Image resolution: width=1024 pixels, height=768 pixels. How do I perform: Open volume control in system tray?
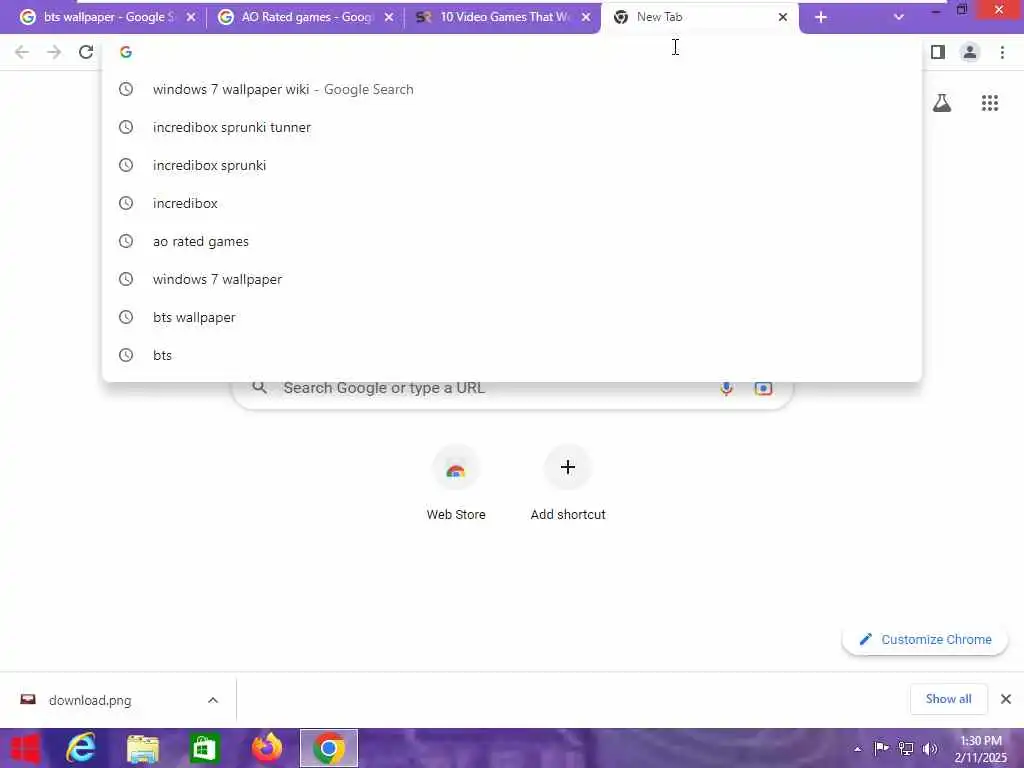click(x=930, y=749)
